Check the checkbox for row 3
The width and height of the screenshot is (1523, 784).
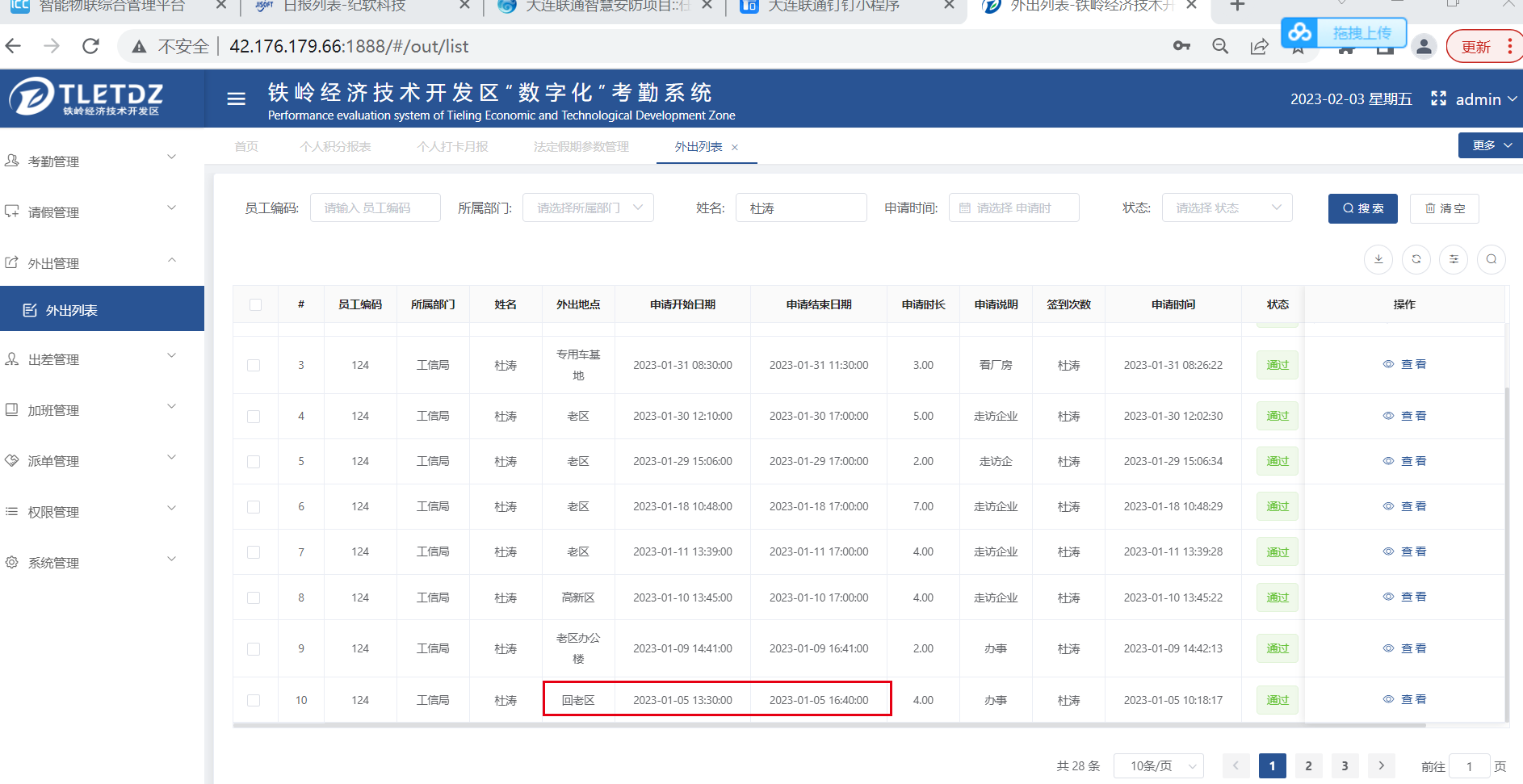(254, 365)
